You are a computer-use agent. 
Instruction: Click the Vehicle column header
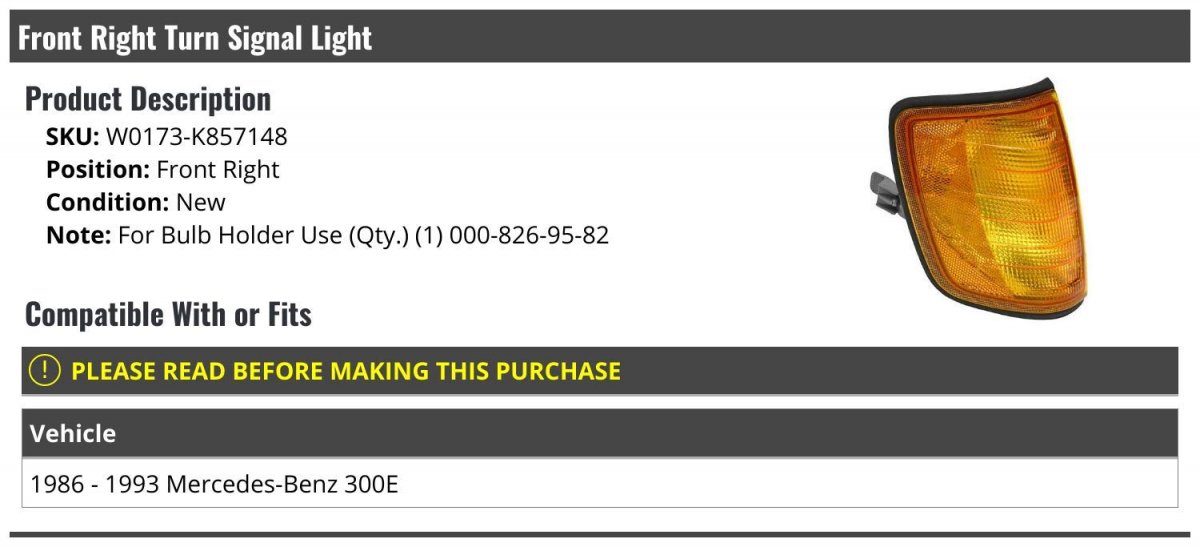(73, 434)
